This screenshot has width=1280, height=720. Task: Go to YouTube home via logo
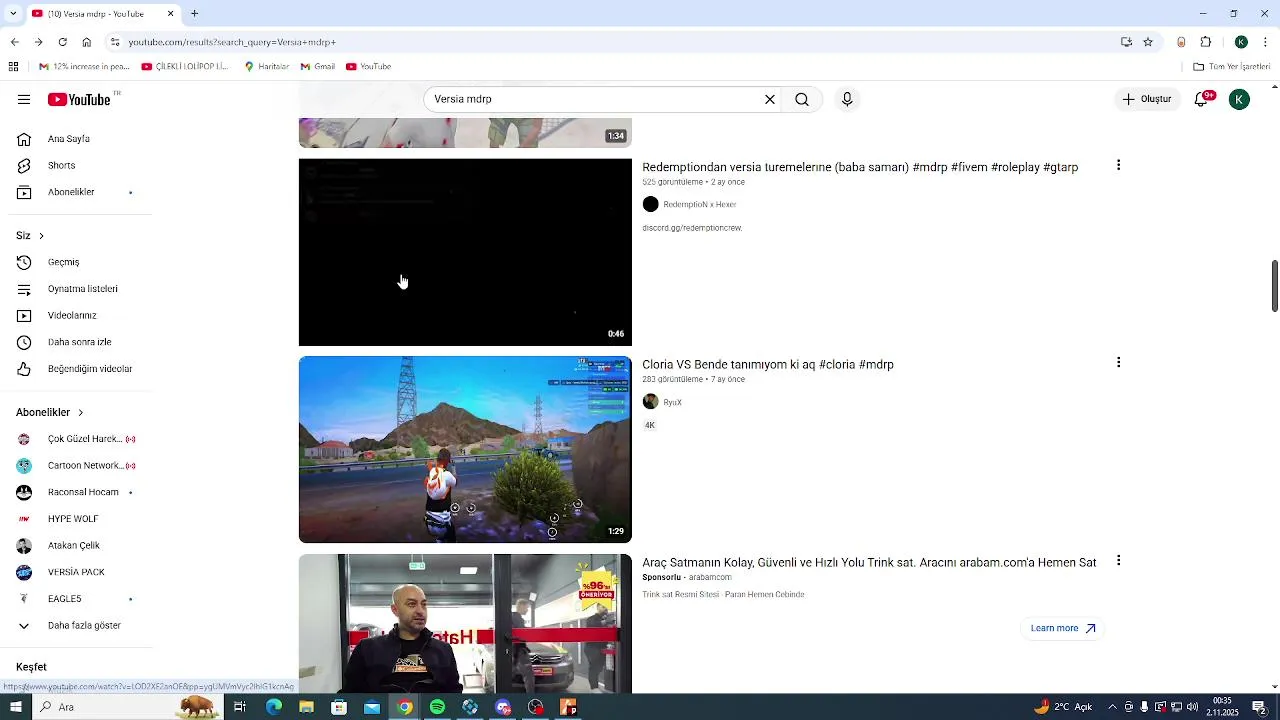pos(79,99)
